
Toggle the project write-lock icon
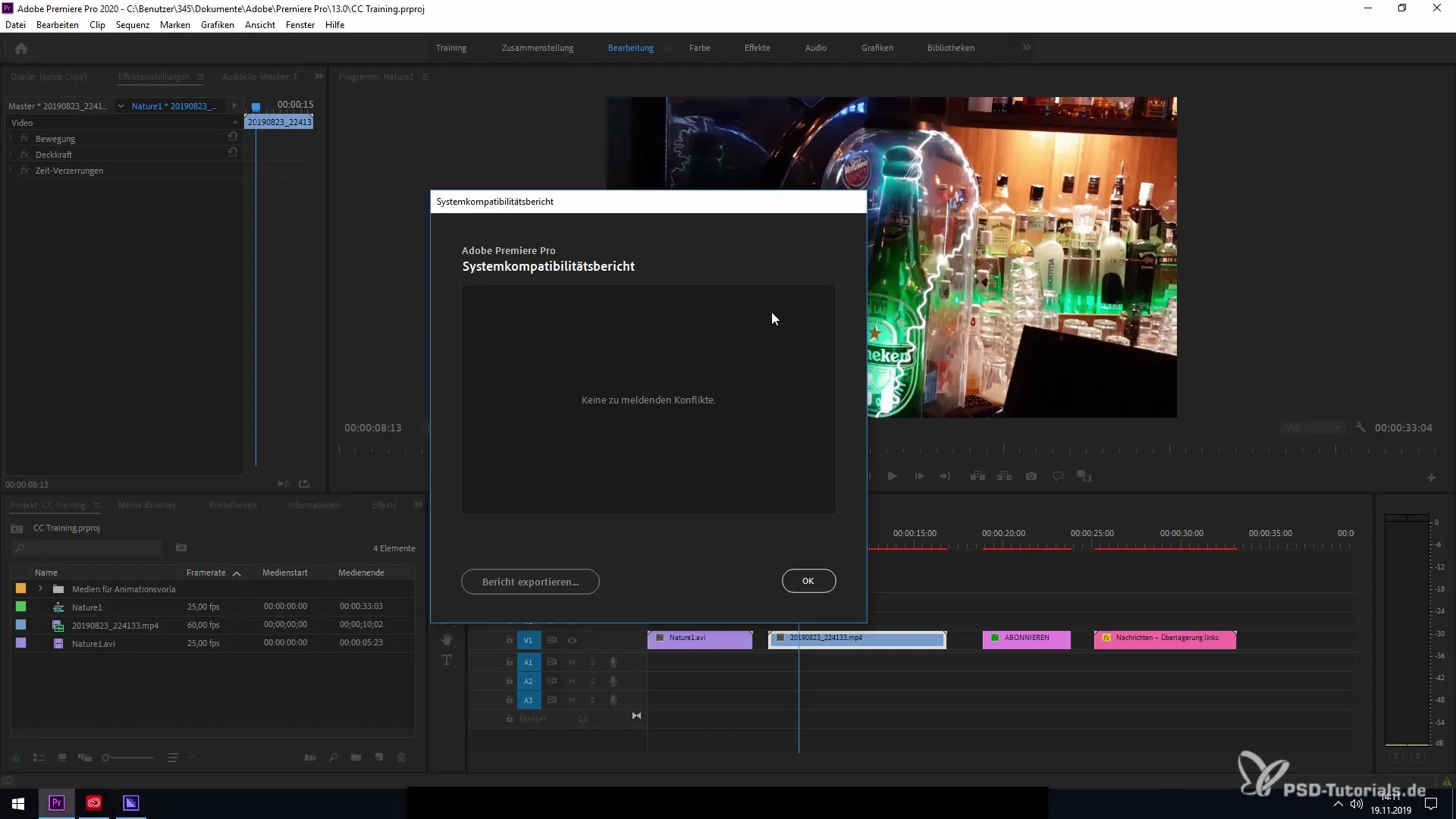(16, 758)
